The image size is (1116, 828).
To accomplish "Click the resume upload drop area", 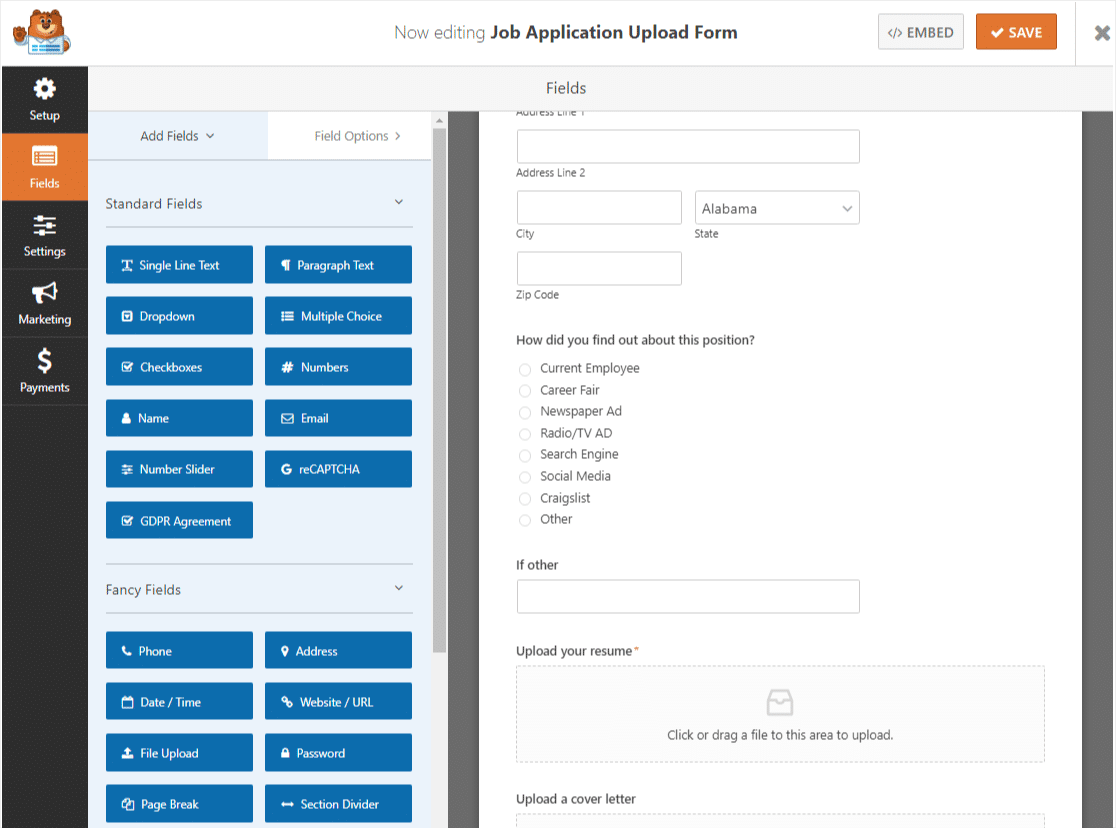I will (780, 714).
